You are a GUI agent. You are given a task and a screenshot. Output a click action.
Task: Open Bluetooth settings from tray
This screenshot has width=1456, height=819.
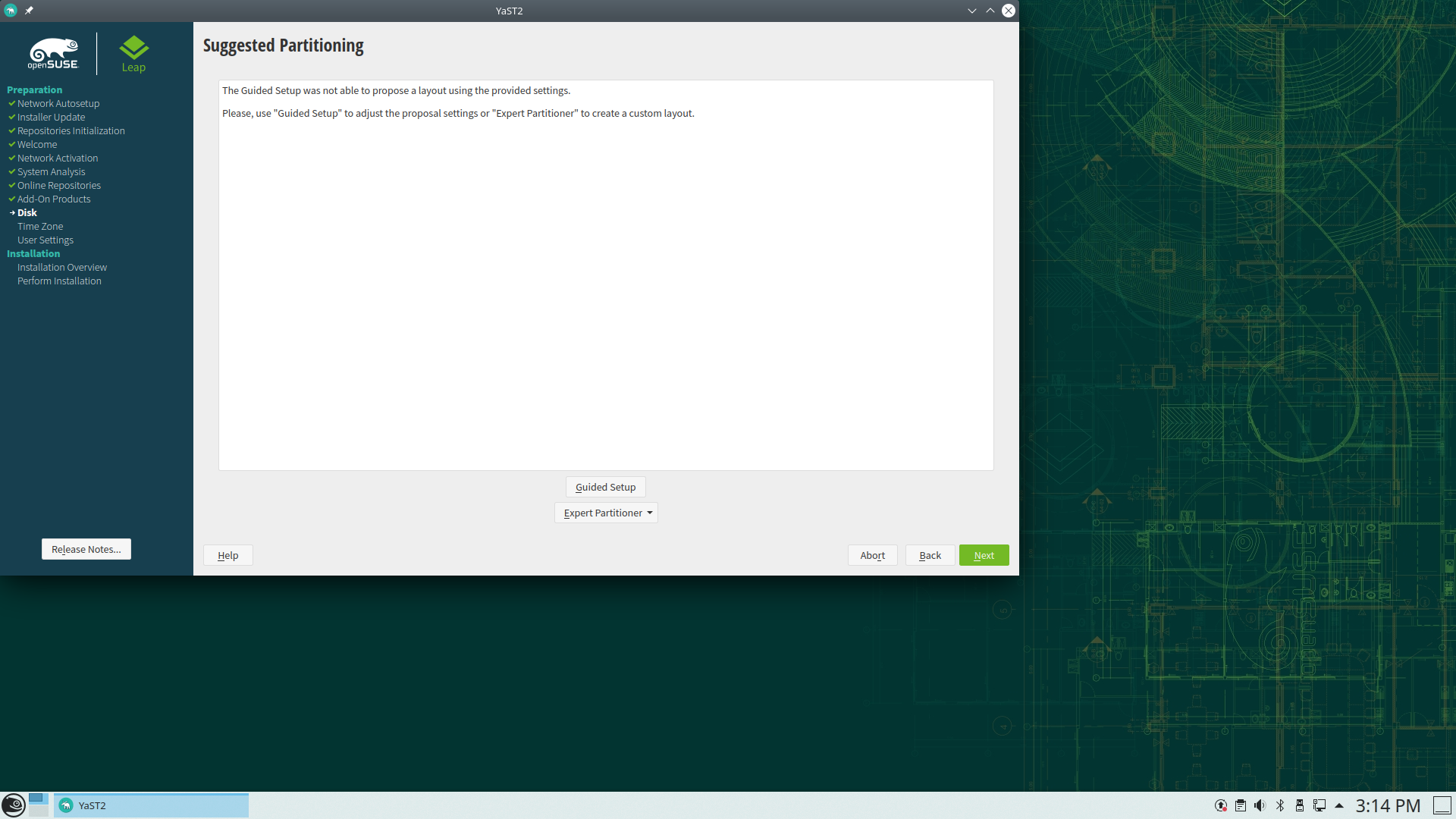click(1280, 805)
